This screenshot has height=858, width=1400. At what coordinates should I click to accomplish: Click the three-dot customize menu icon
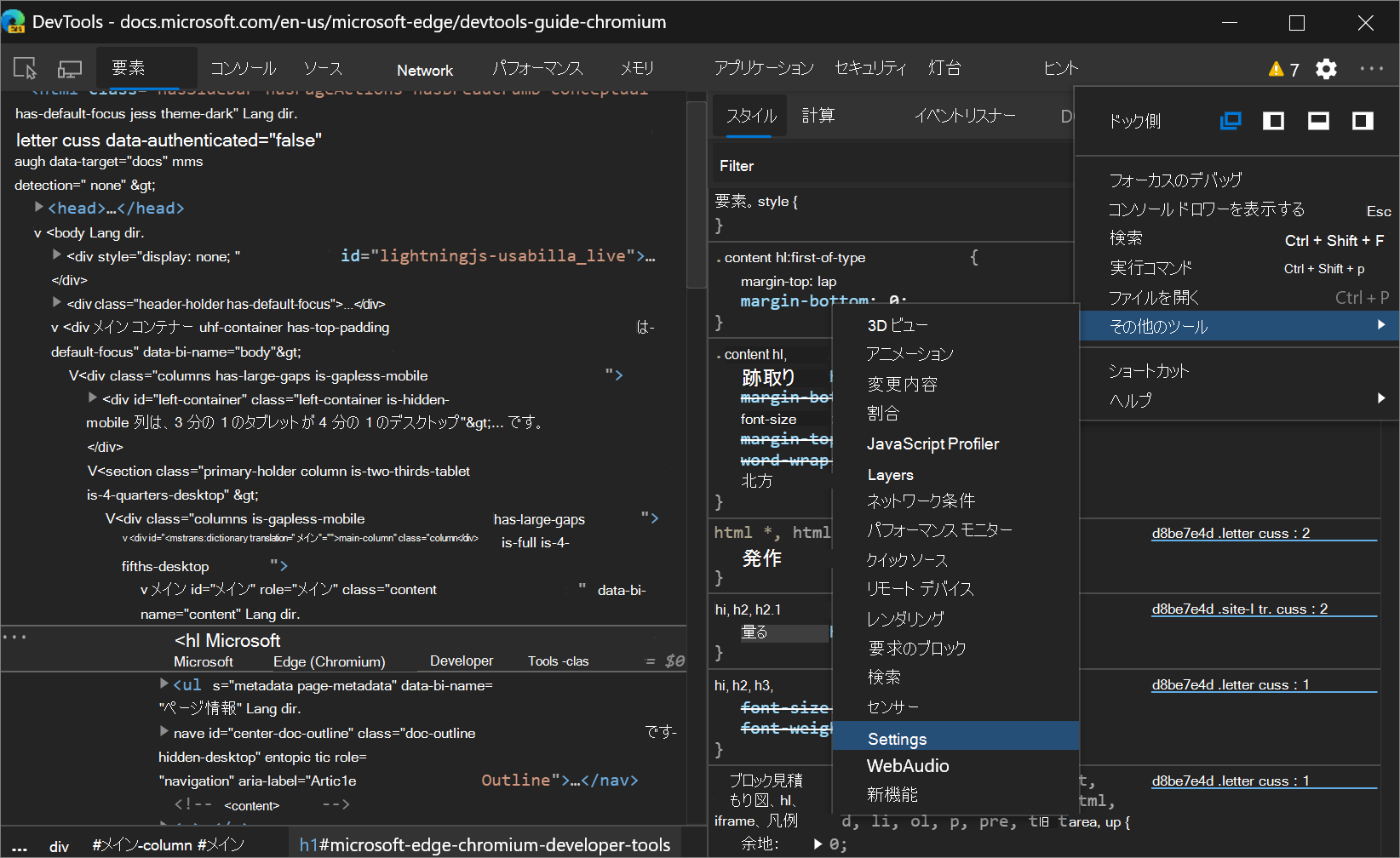tap(1371, 69)
